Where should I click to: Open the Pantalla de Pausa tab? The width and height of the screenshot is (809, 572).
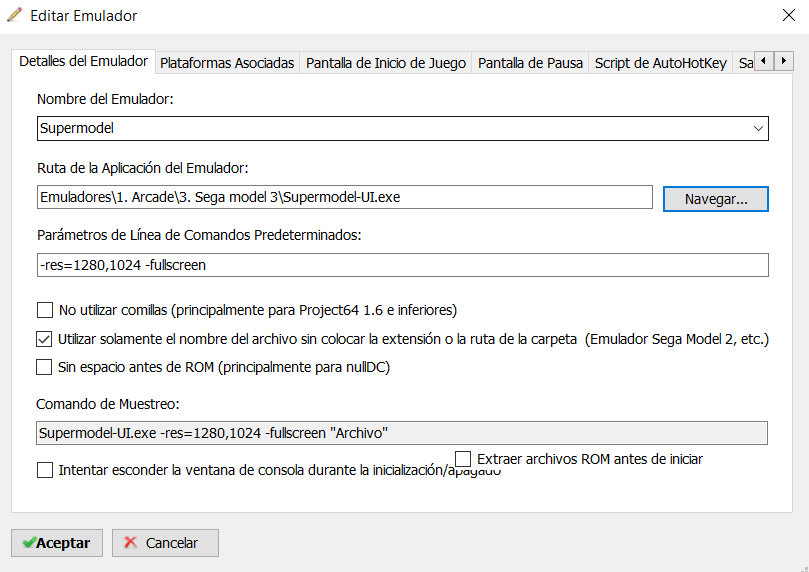tap(530, 63)
